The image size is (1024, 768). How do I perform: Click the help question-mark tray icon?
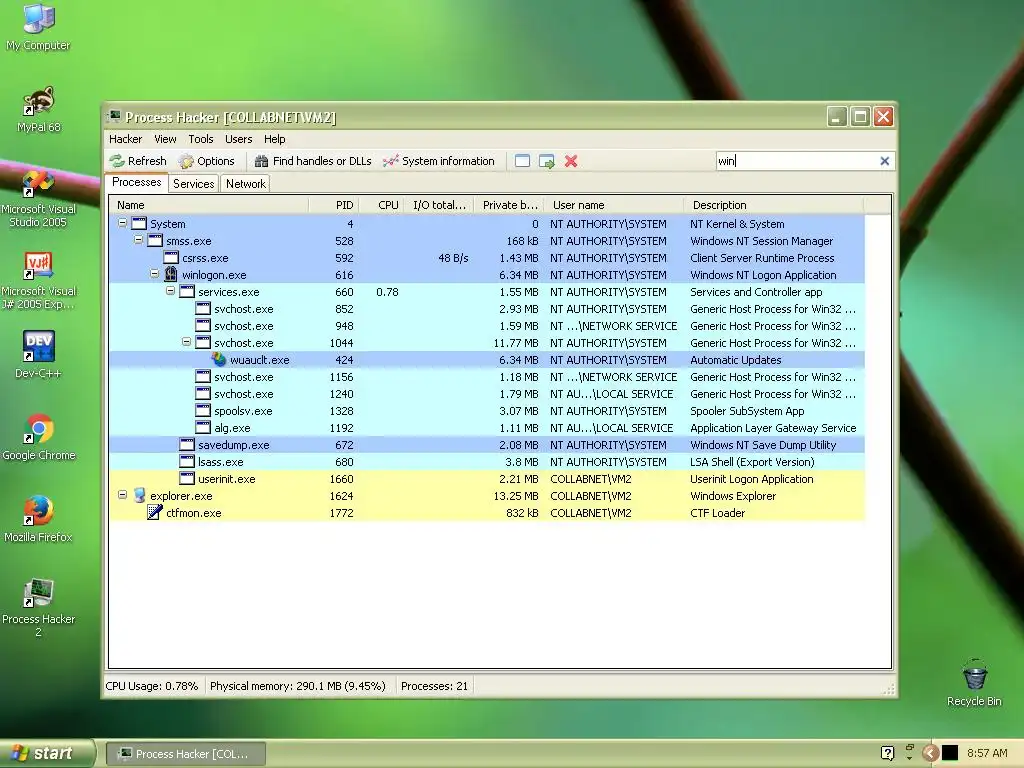(x=888, y=753)
